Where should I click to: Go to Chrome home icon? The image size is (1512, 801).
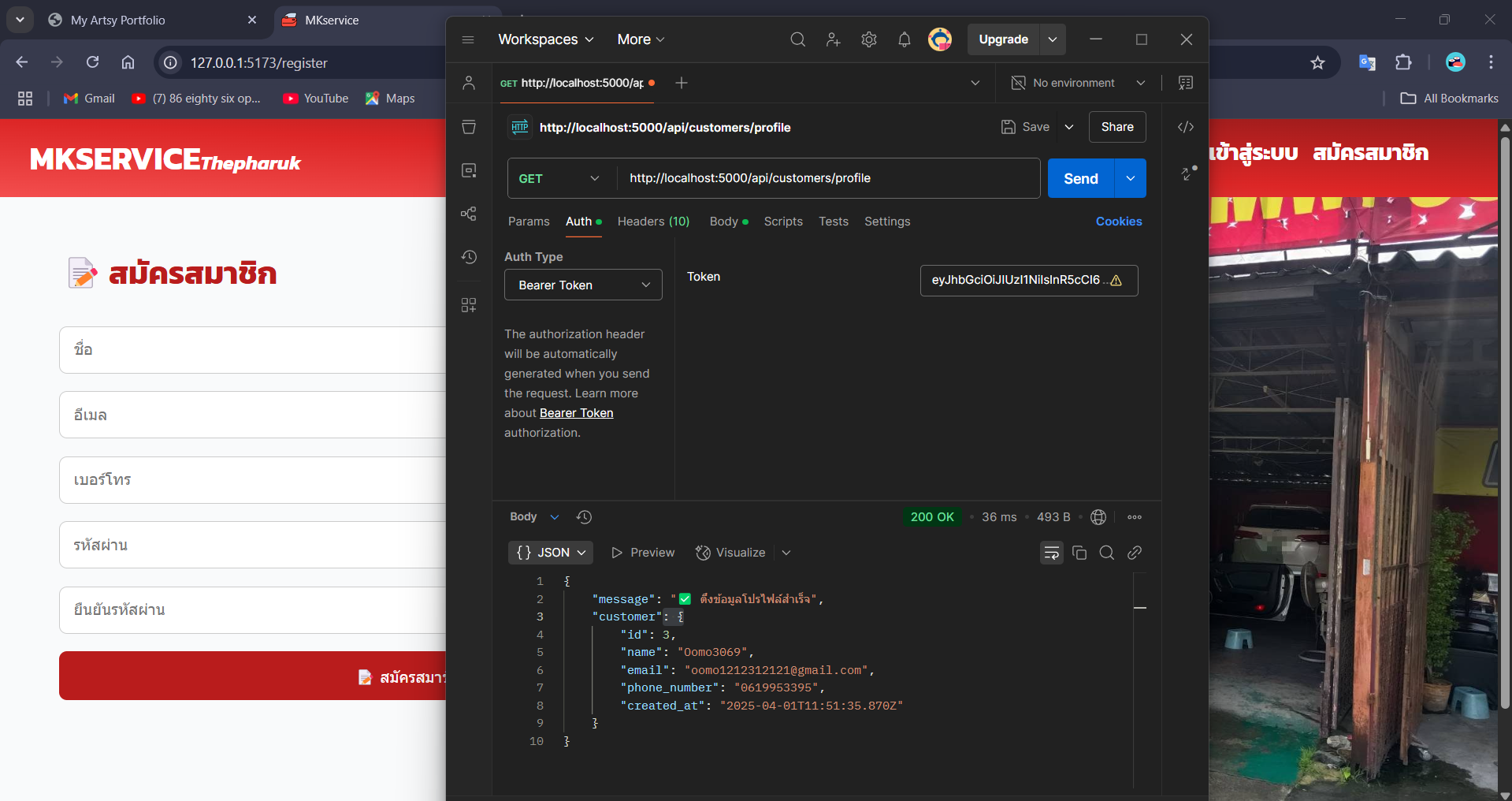click(x=128, y=62)
